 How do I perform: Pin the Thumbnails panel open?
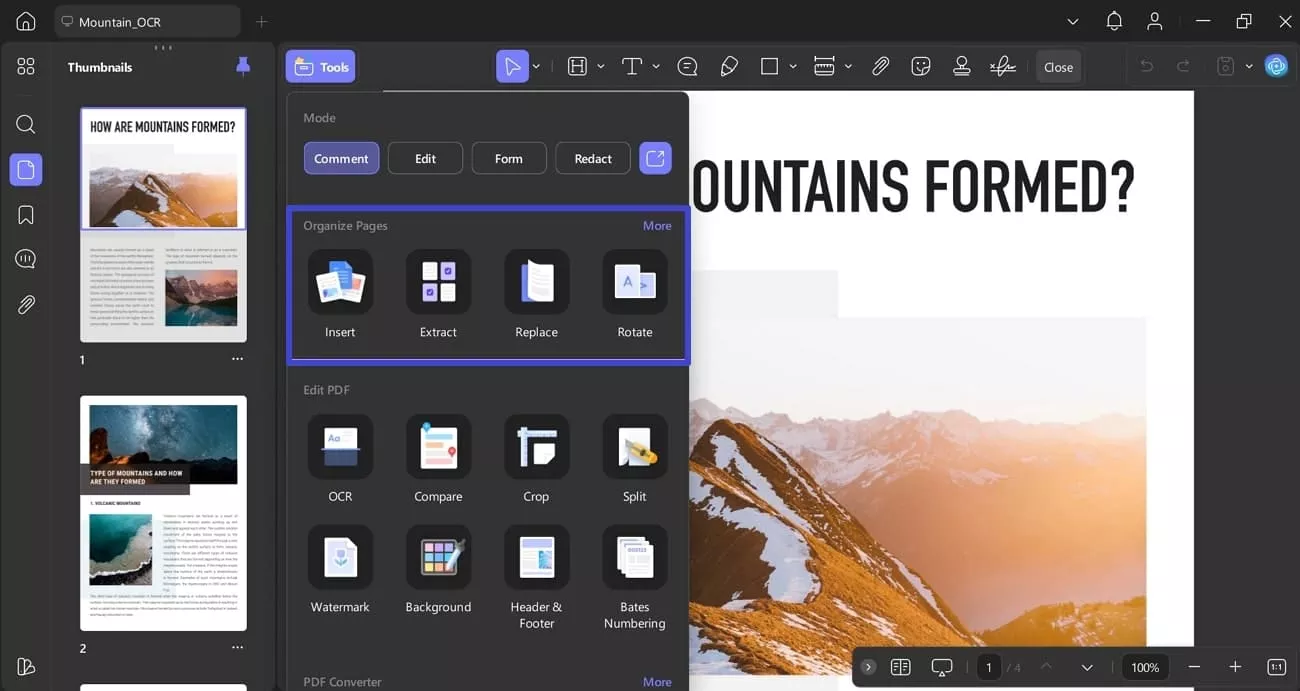pos(242,66)
